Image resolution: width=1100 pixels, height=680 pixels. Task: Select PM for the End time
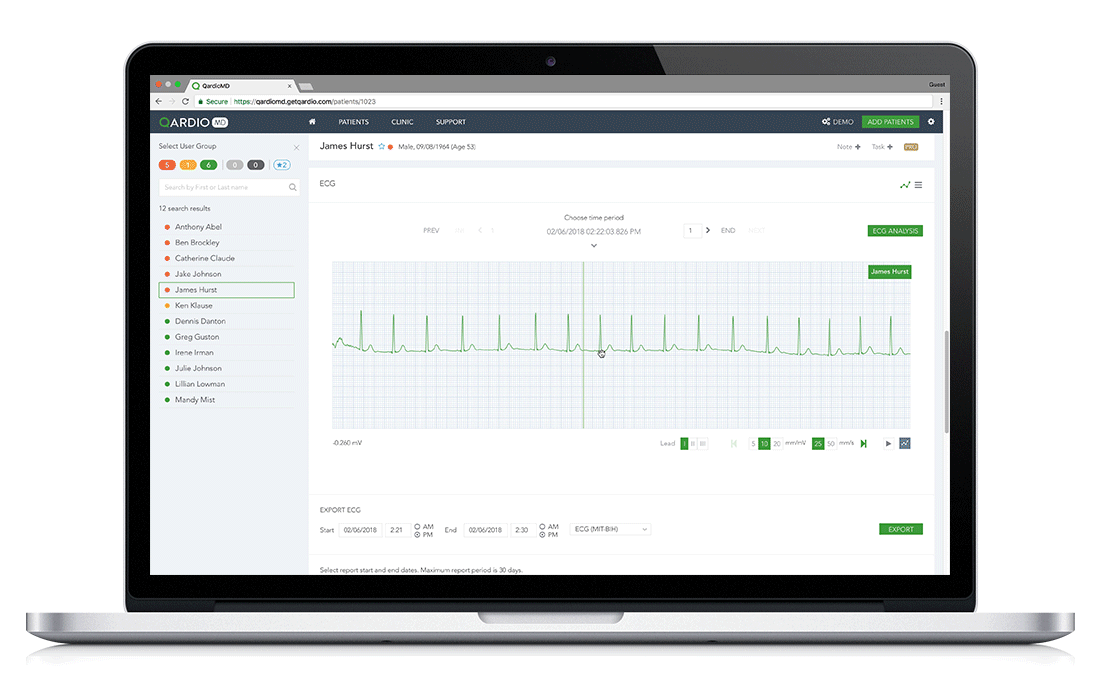click(542, 535)
